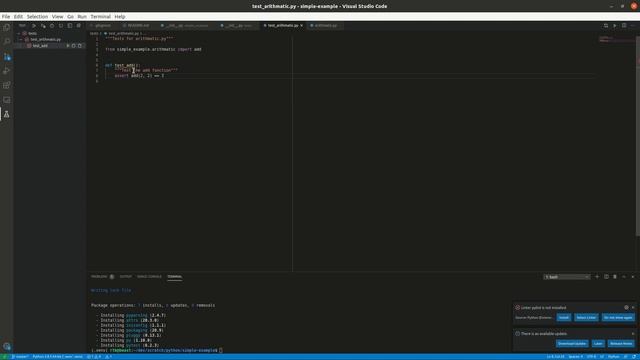Add a new terminal with plus icon

(597, 277)
